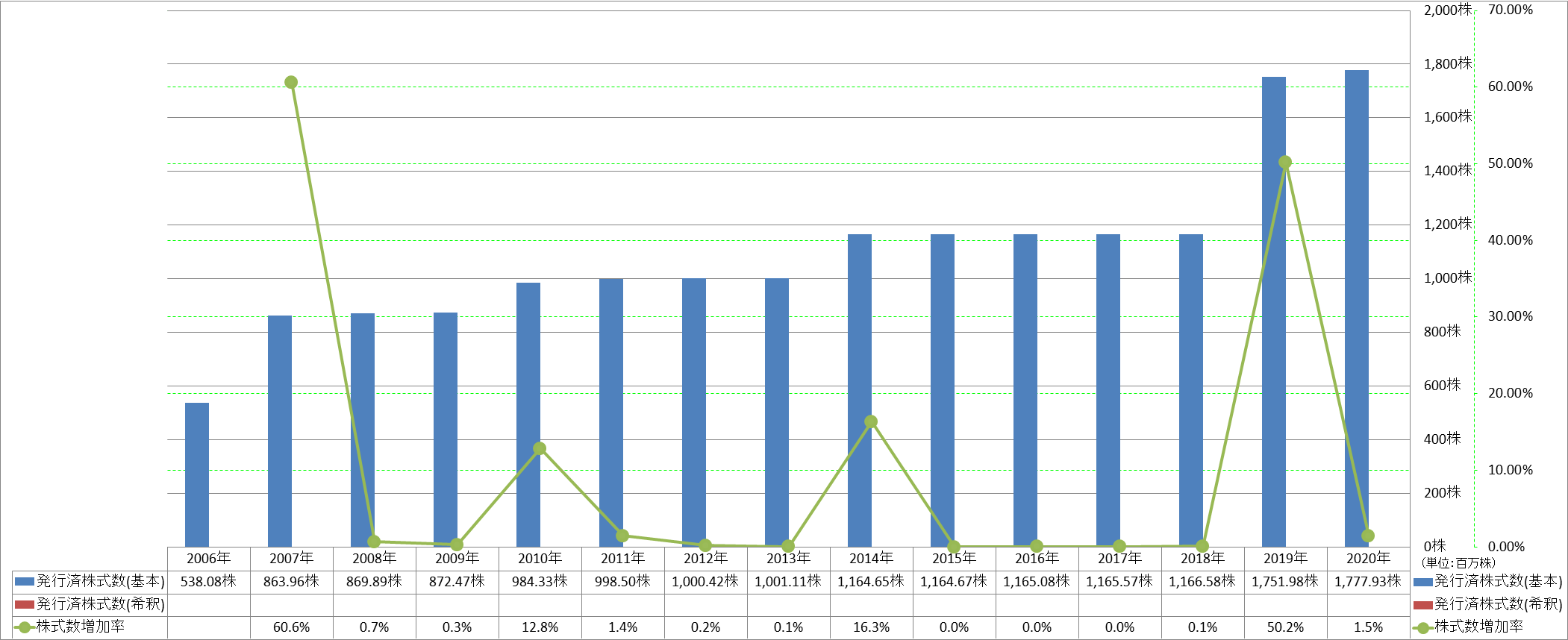Click the red legend swatch for 発行済株式数(希釈) at left
This screenshot has height=640, width=1568.
25,604
